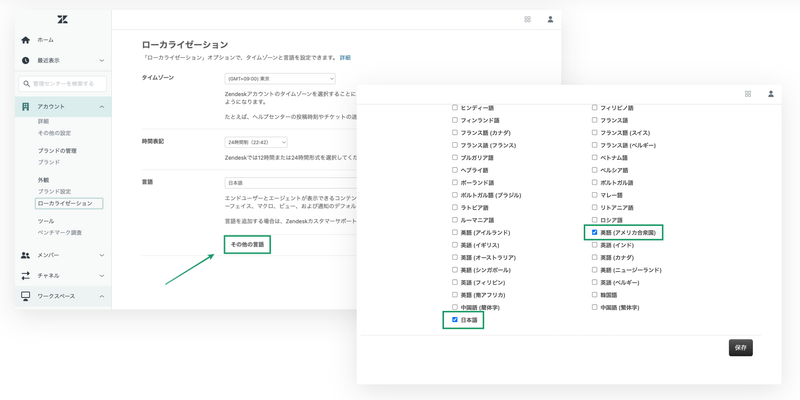Image resolution: width=800 pixels, height=400 pixels.
Task: Click the 管理センターを検索する search field
Action: point(63,84)
